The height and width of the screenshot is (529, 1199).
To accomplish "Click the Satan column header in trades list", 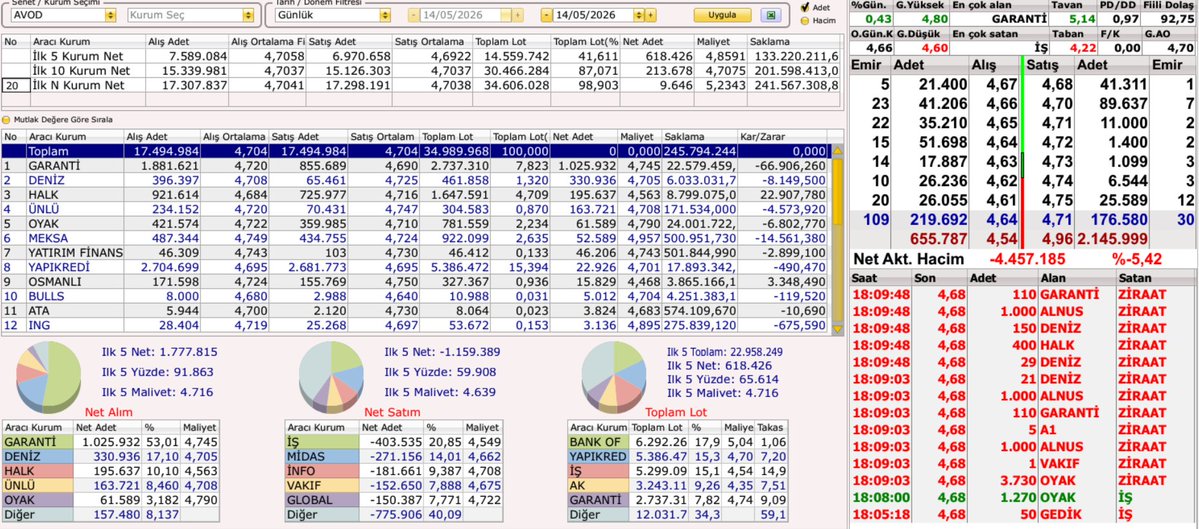I will [1155, 278].
